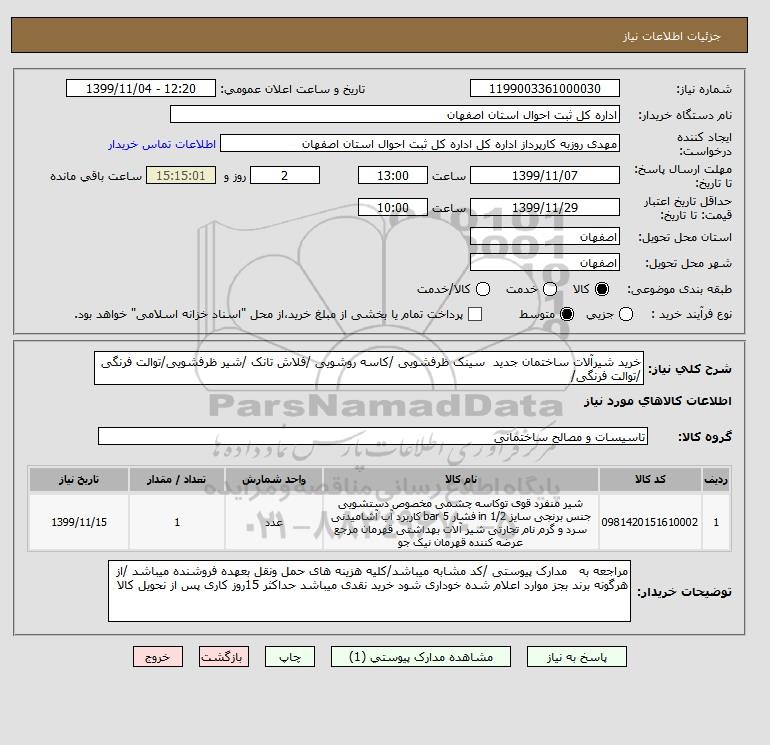The image size is (770, 745).
Task: Click the پاسخ به نیاز button
Action: 577,657
